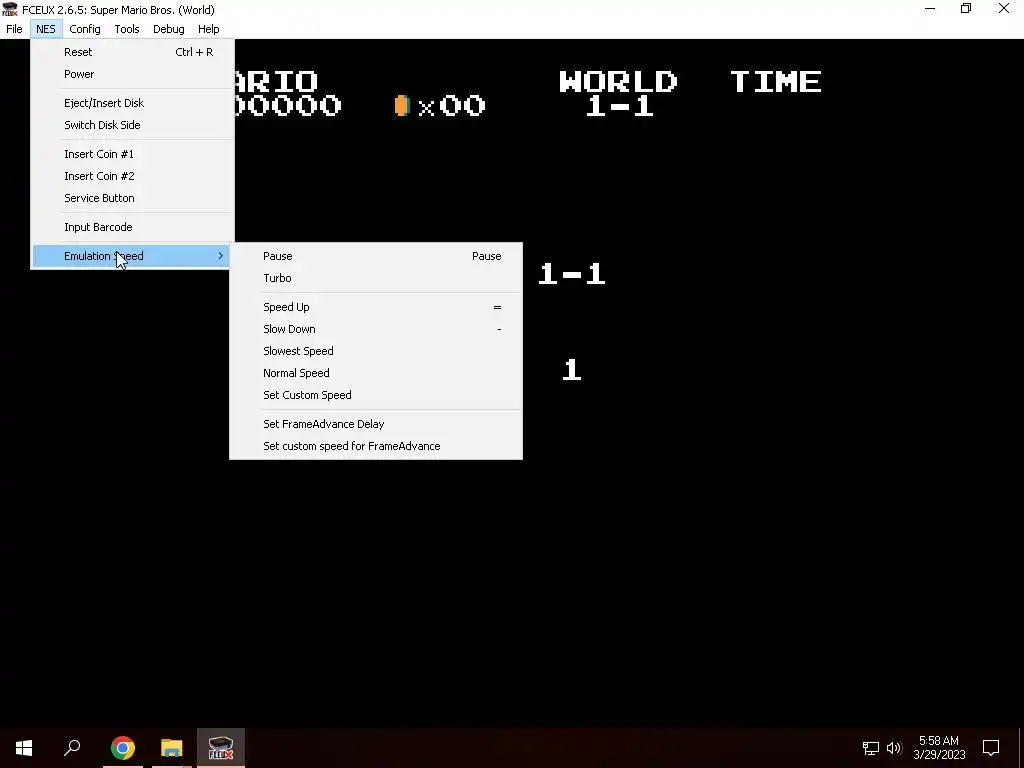Enable Turbo emulation

[376, 278]
